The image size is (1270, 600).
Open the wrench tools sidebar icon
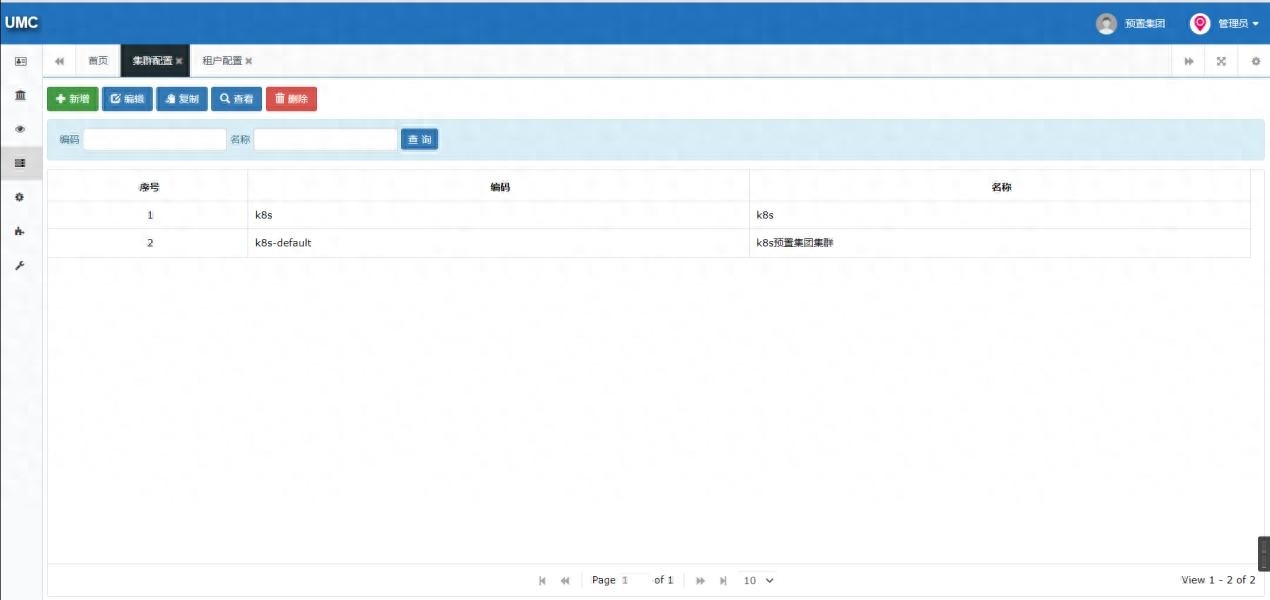[x=20, y=266]
